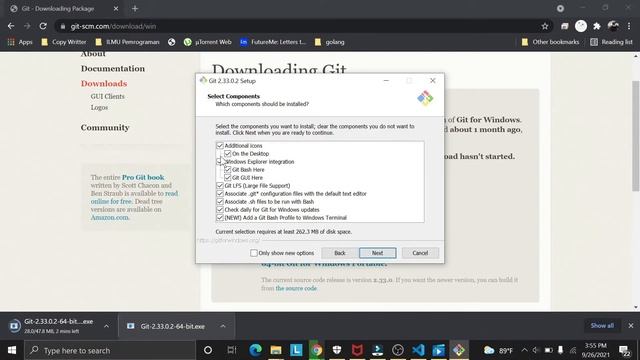Viewport: 640px width, 360px height.
Task: Open Chrome three-dot menu
Action: click(x=629, y=26)
